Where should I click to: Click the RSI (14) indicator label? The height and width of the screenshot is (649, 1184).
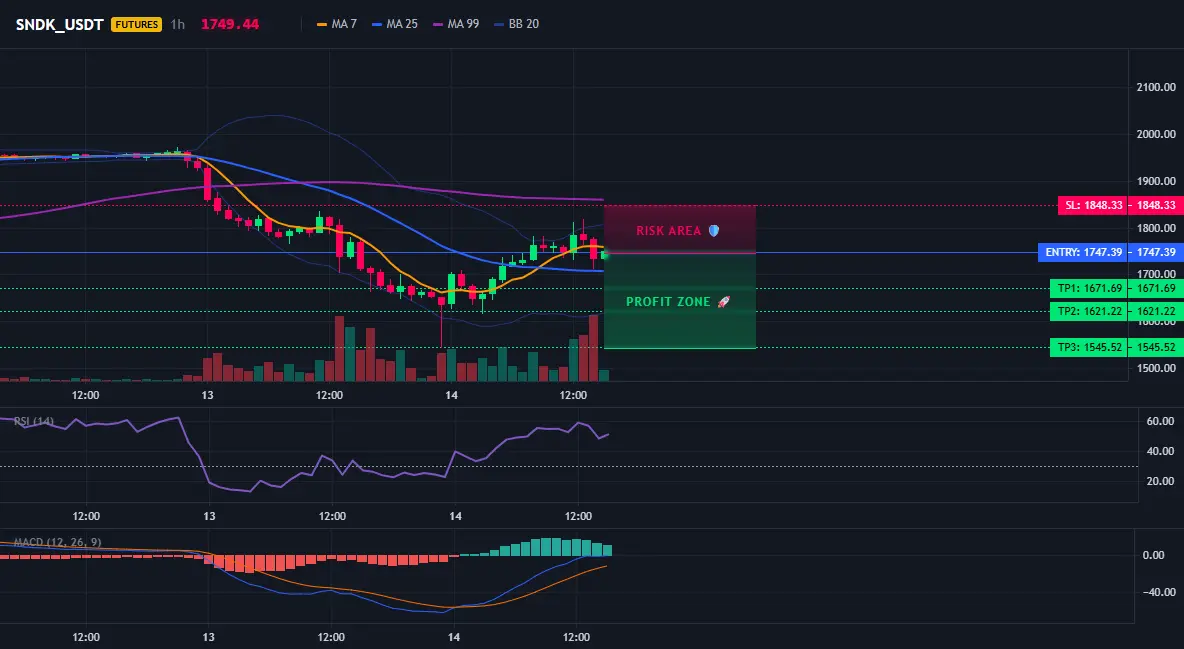34,421
